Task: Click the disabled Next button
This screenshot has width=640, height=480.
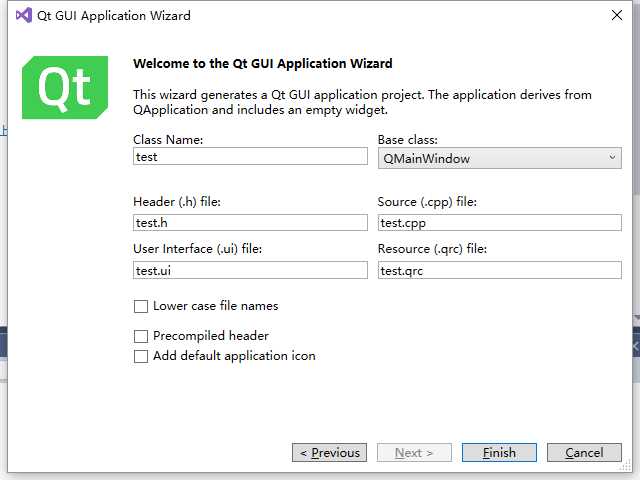Action: pyautogui.click(x=414, y=453)
